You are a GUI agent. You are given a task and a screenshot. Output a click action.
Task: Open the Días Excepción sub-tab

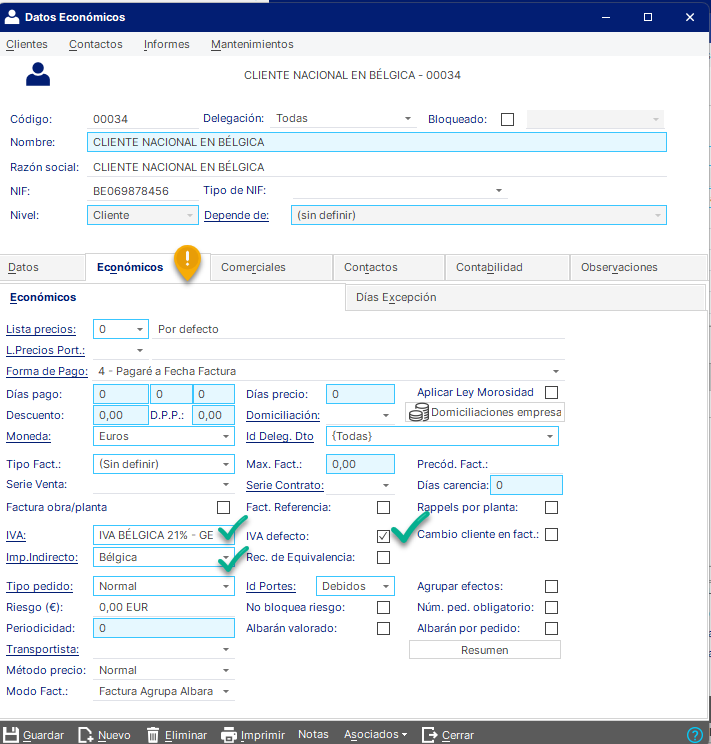525,298
